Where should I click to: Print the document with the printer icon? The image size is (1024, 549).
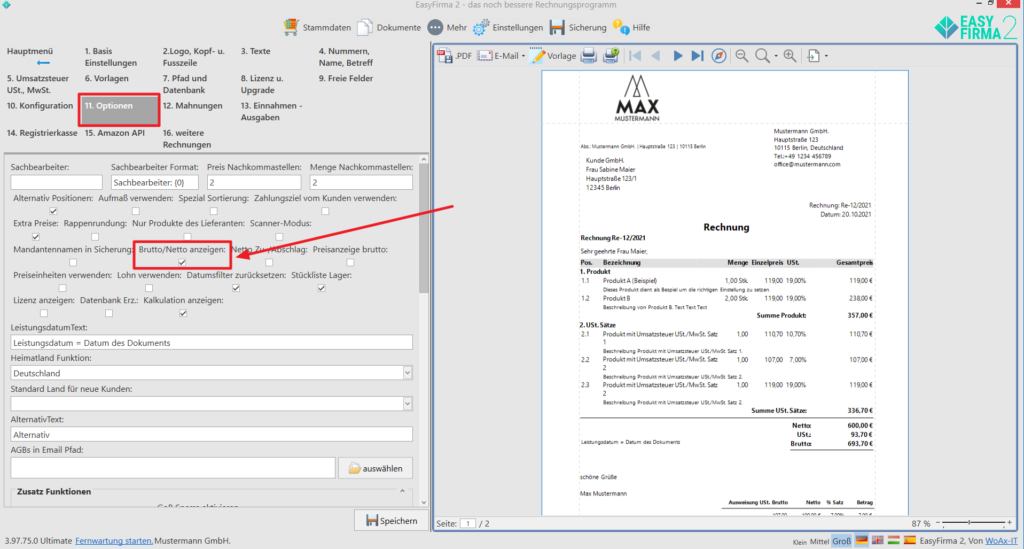point(588,56)
